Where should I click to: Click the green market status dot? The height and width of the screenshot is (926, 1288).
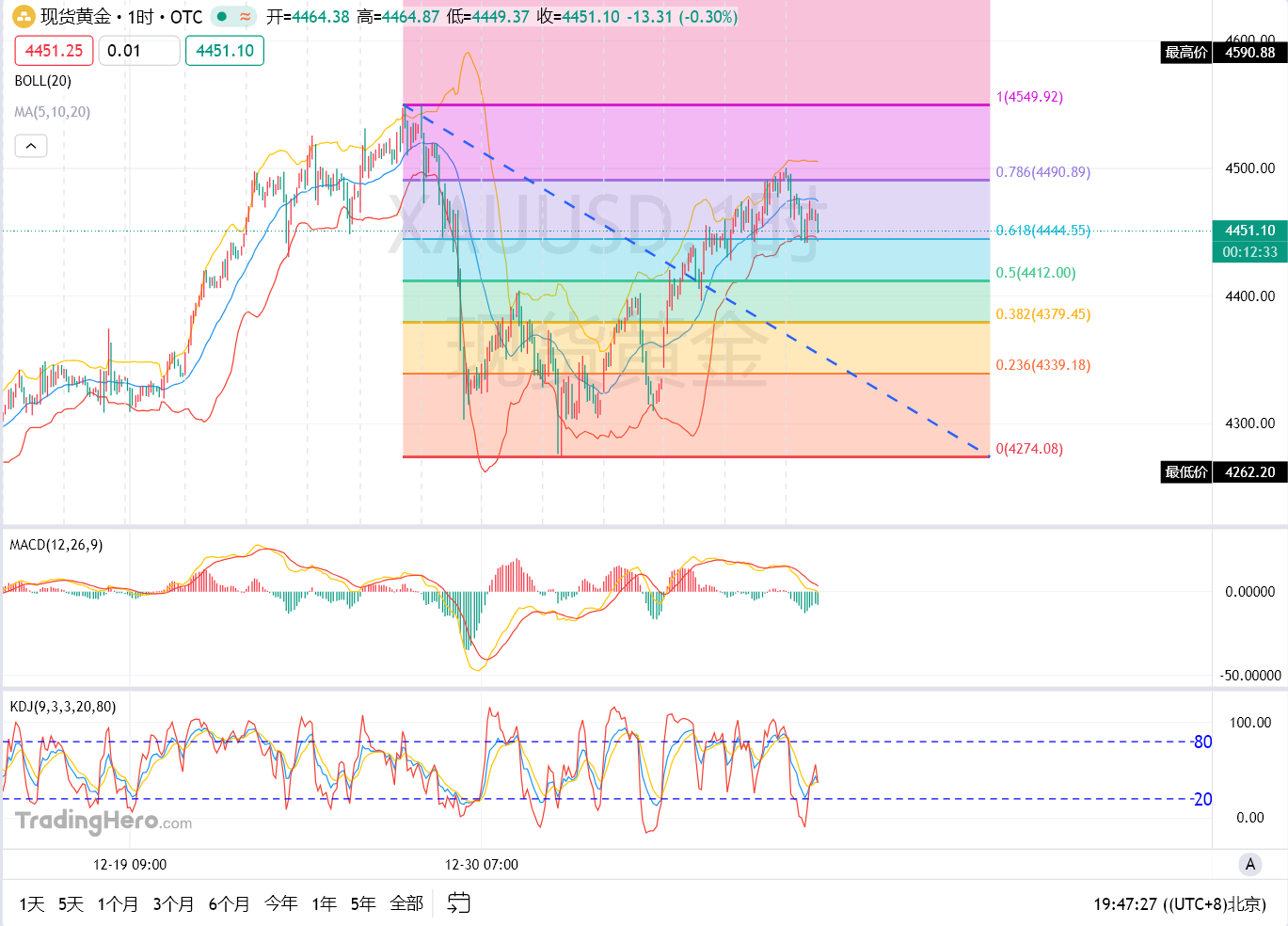click(x=222, y=17)
